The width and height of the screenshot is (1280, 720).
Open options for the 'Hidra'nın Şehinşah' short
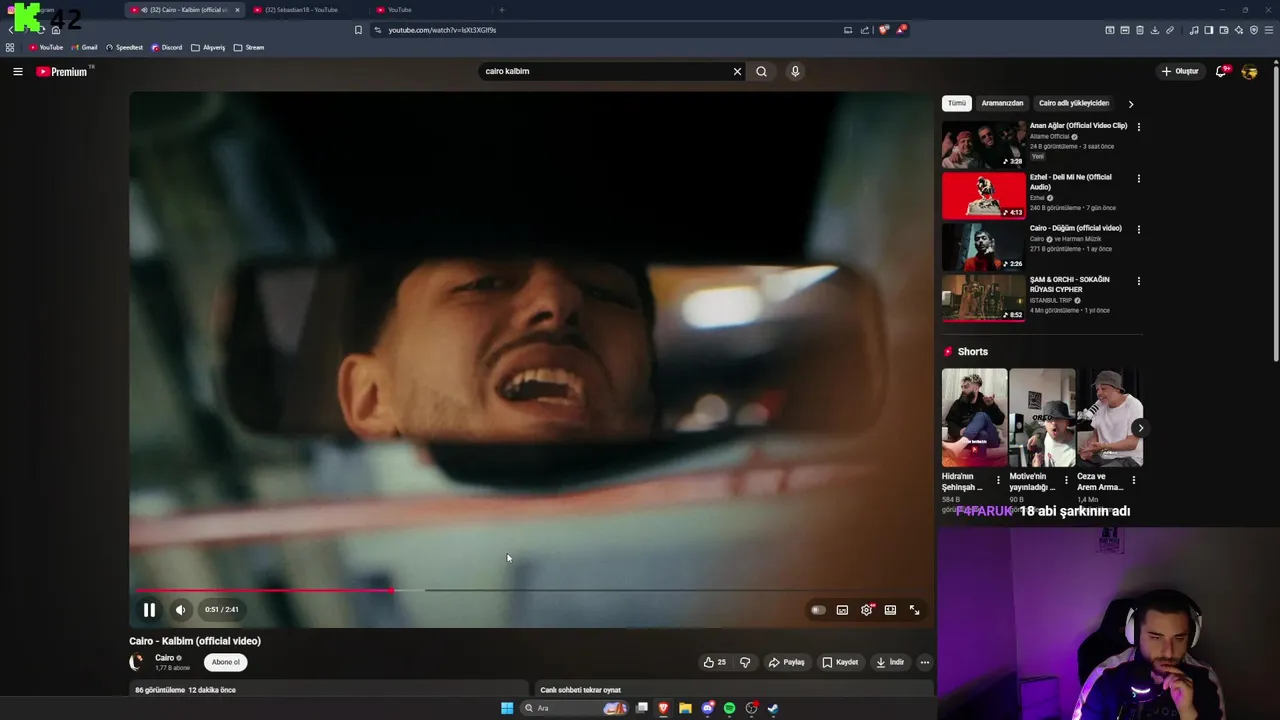(998, 480)
